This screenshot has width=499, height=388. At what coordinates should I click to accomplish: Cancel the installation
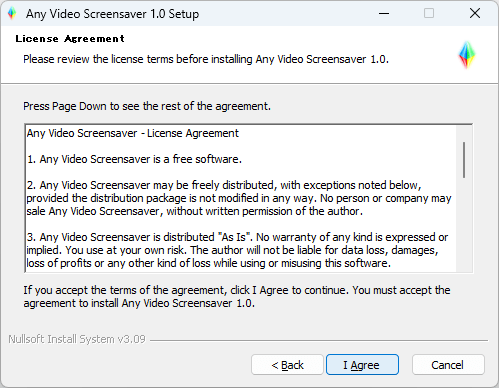(448, 365)
